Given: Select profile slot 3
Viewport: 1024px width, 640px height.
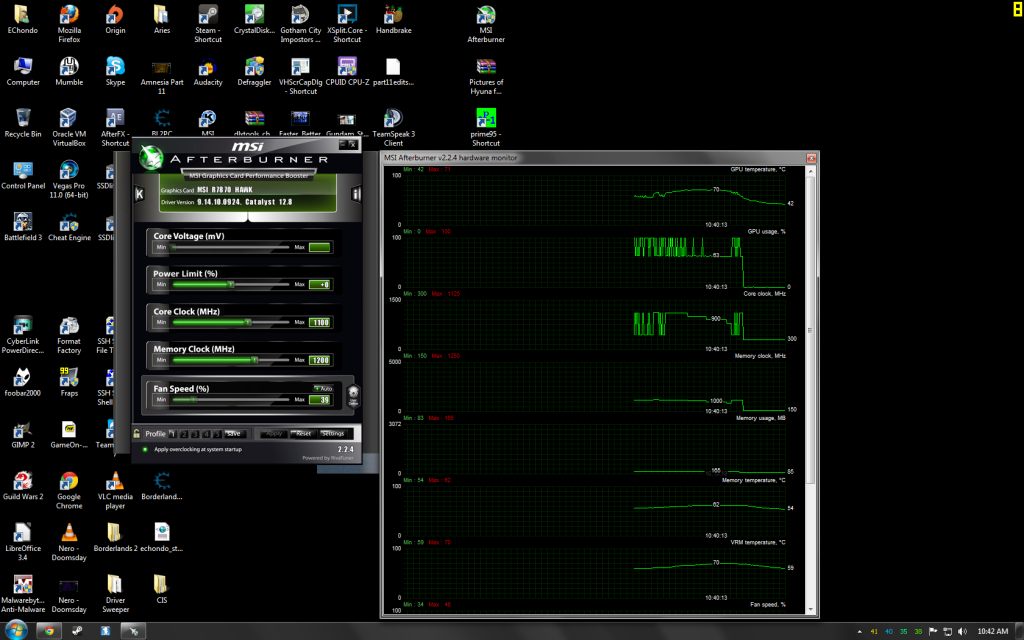Looking at the screenshot, I should pyautogui.click(x=195, y=434).
